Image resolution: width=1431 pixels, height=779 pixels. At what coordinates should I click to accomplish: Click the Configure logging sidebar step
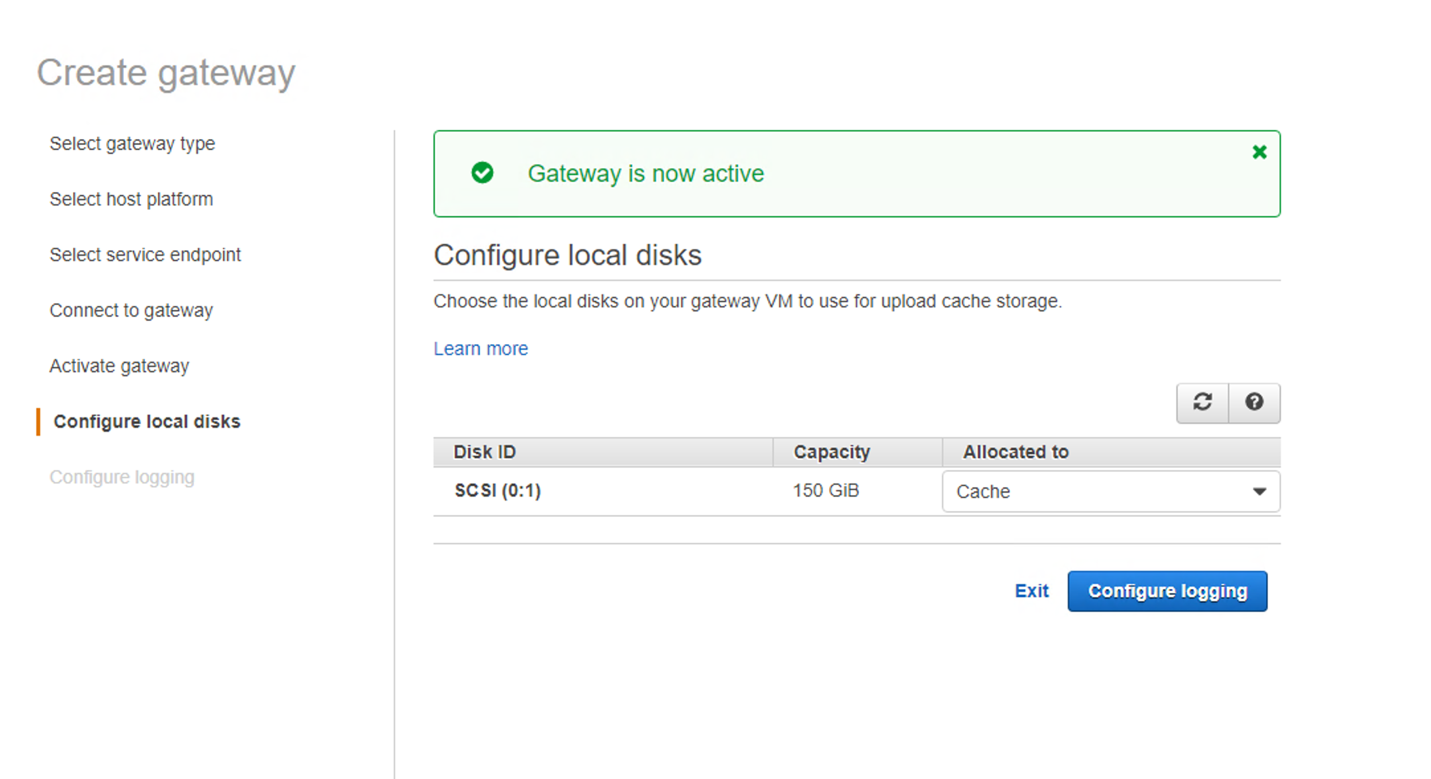tap(122, 477)
